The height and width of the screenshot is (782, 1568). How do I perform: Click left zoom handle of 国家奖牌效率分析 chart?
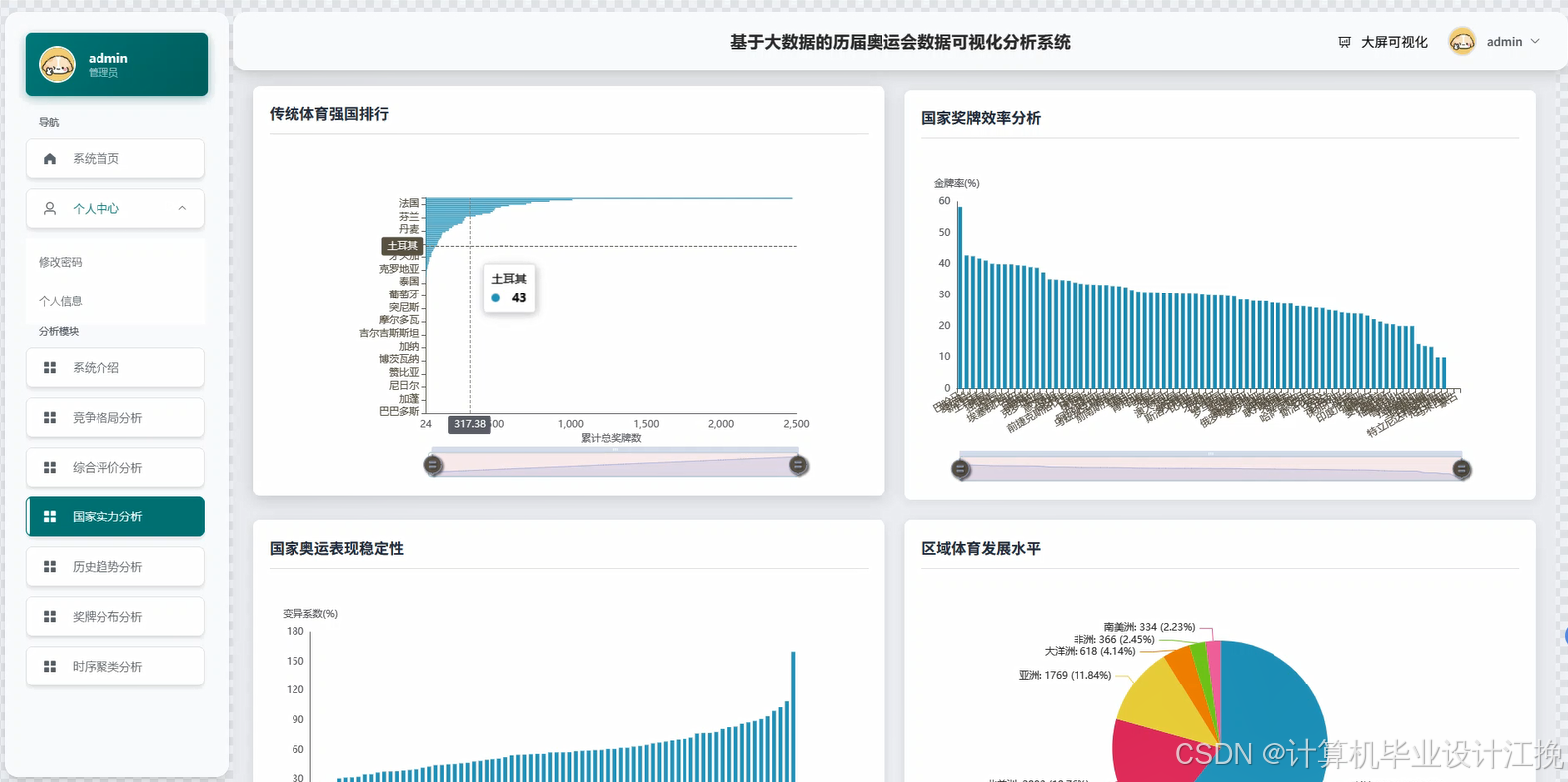(961, 469)
